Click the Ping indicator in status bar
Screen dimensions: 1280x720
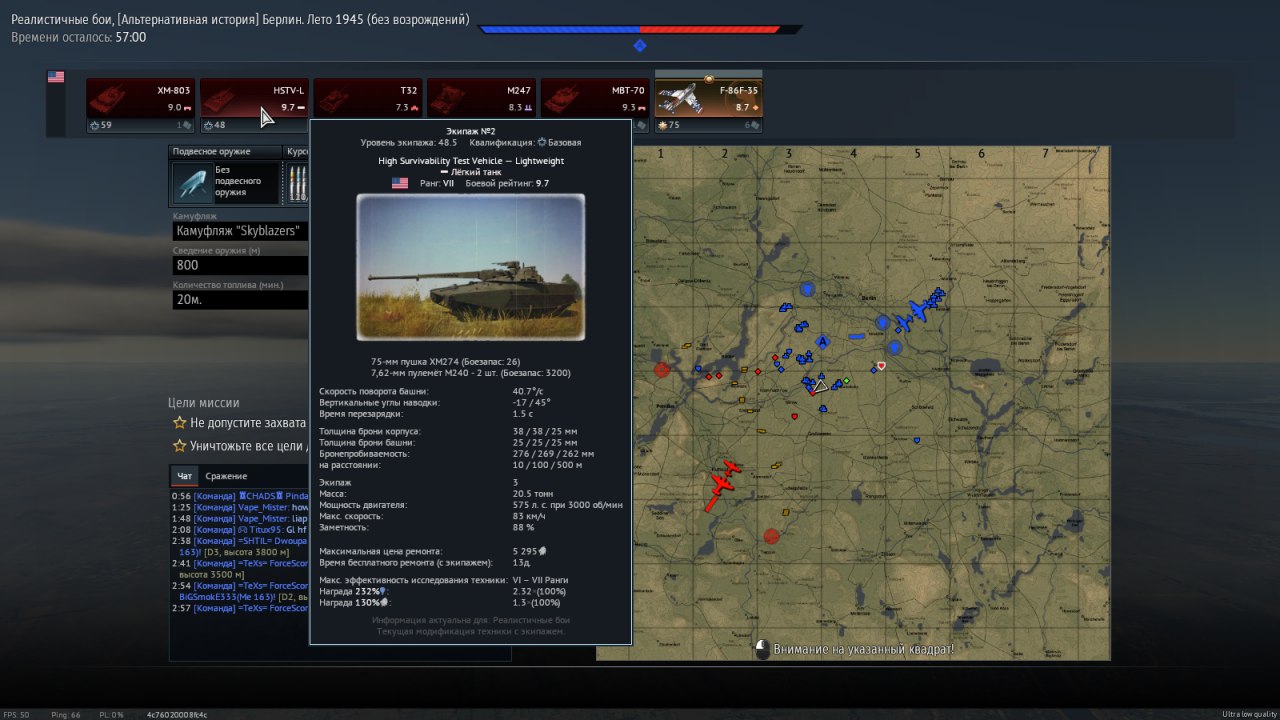point(67,714)
